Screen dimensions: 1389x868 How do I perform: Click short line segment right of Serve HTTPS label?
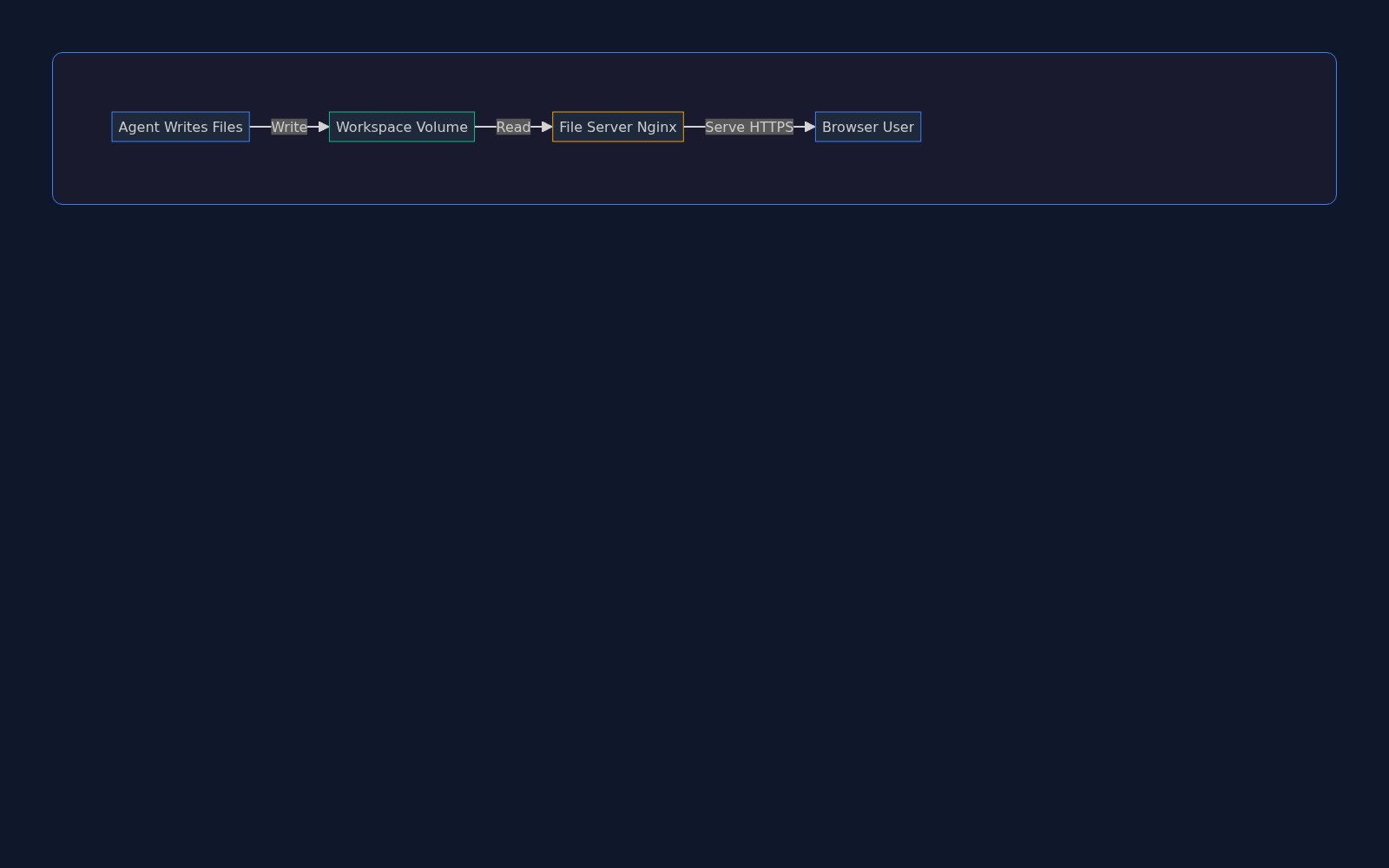[799, 127]
